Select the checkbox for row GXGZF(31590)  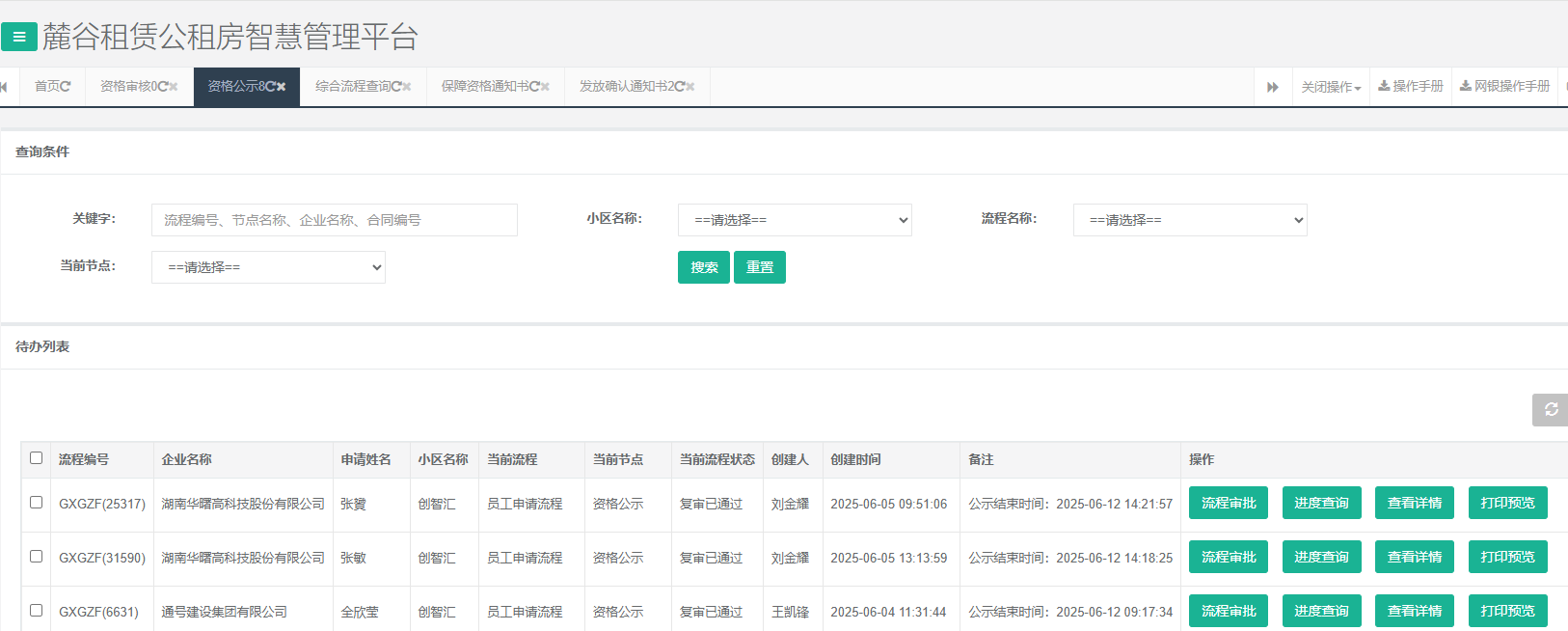click(x=37, y=557)
